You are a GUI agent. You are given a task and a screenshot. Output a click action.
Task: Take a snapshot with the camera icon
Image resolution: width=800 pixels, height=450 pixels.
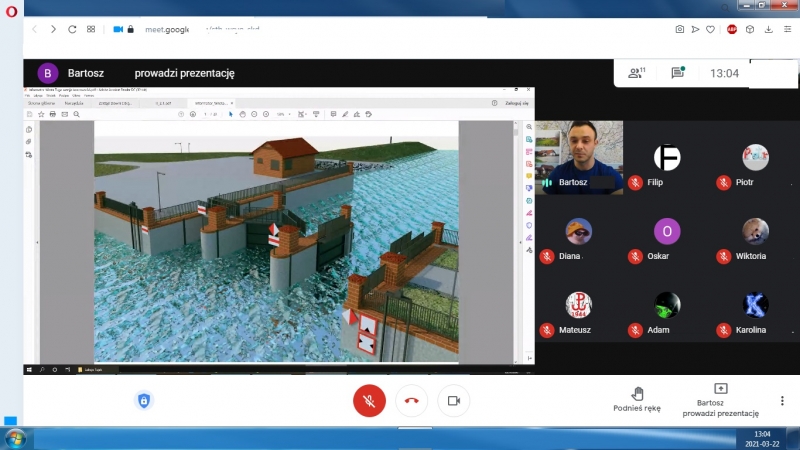(679, 29)
